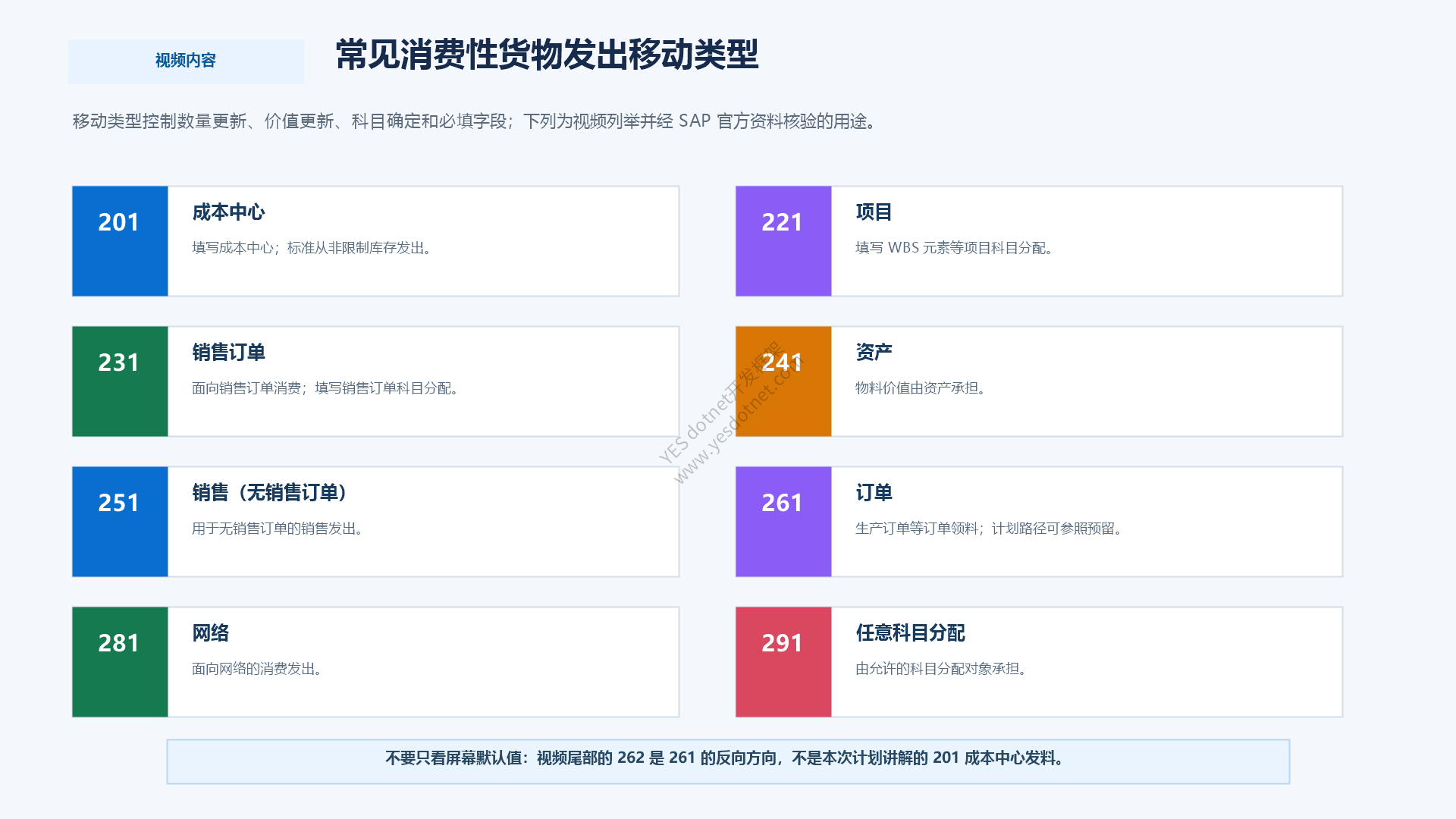The height and width of the screenshot is (819, 1456).
Task: Click the 项目 card heading
Action: pos(874,212)
